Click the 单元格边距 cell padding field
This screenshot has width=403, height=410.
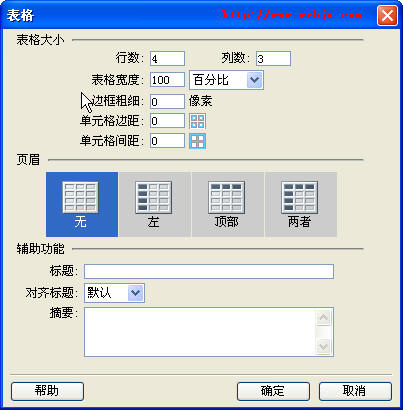coord(167,121)
